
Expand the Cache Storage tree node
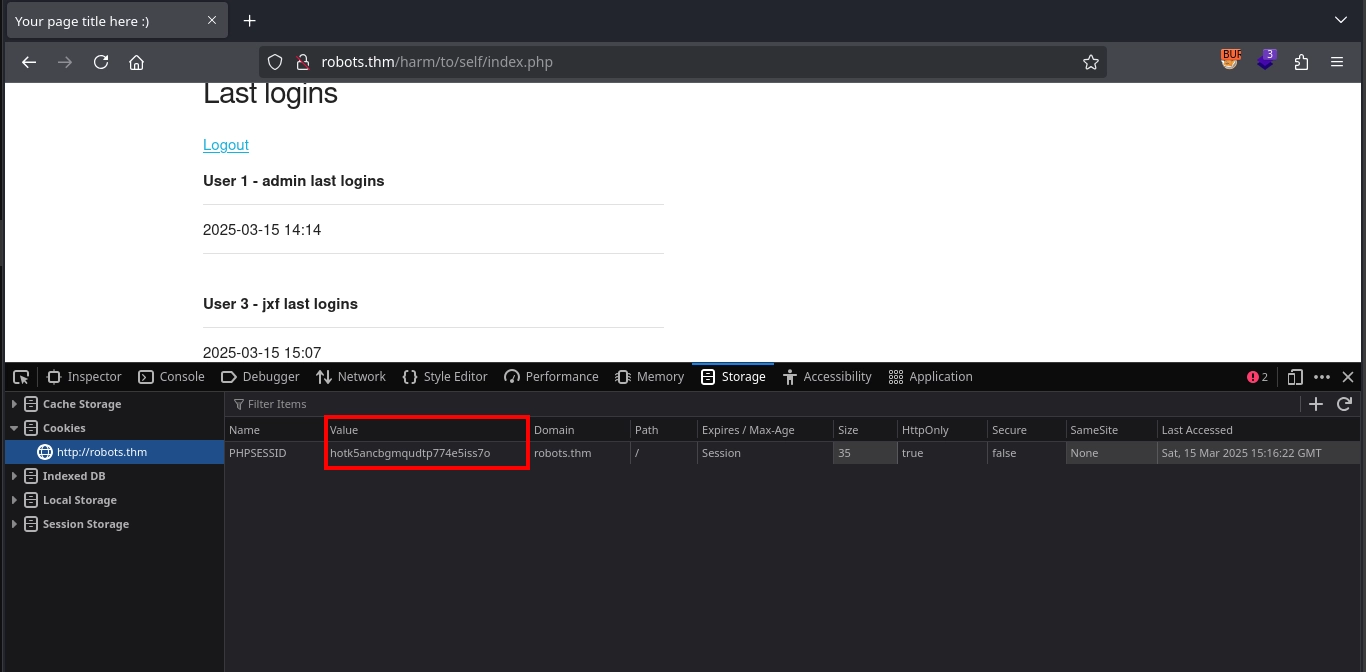pyautogui.click(x=14, y=404)
